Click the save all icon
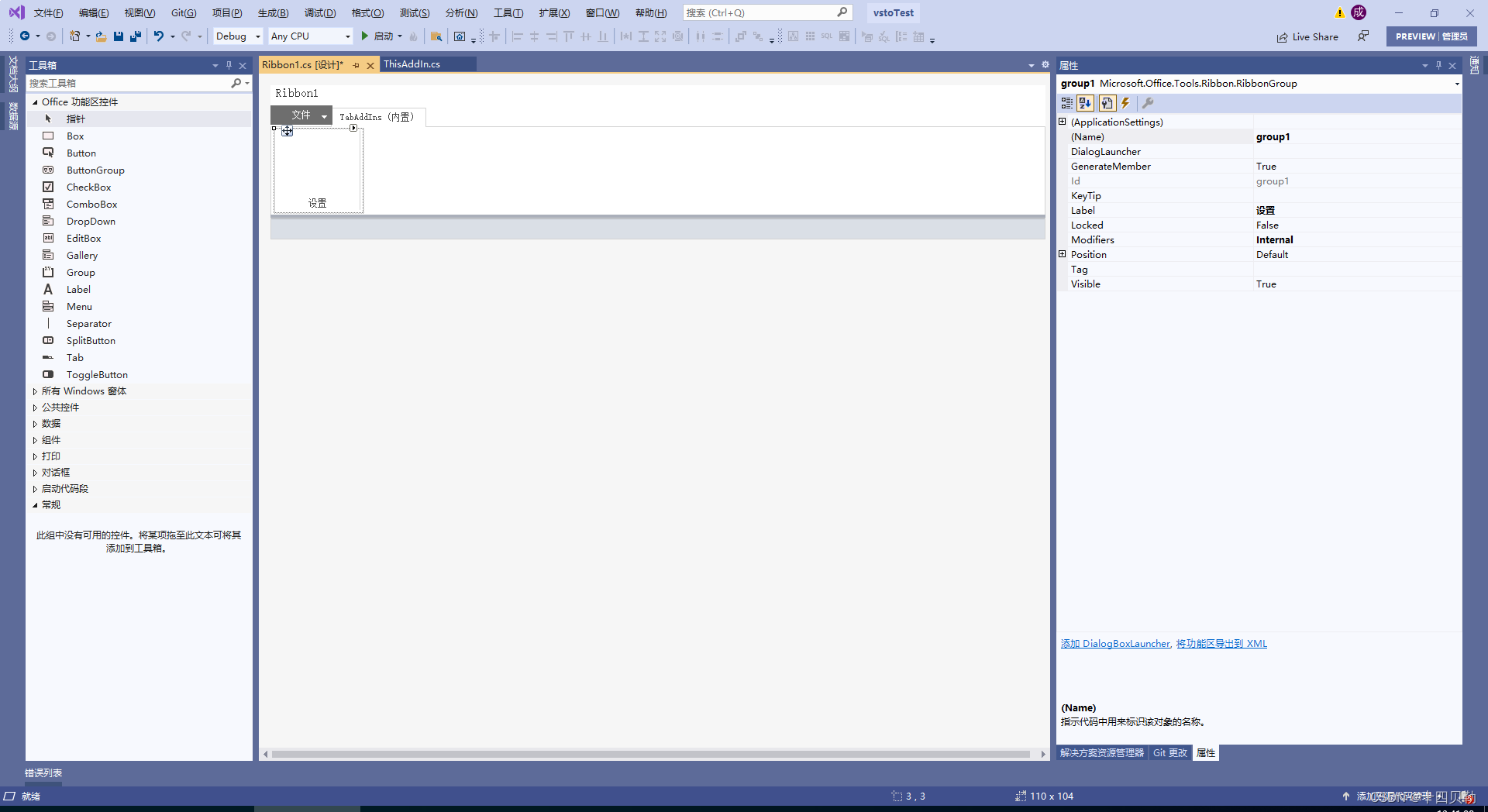Screen dimensions: 1488x812 point(136,36)
